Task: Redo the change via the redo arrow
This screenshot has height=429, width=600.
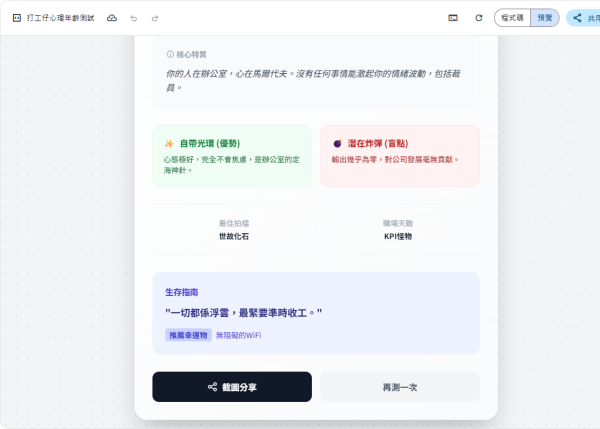Action: tap(155, 18)
